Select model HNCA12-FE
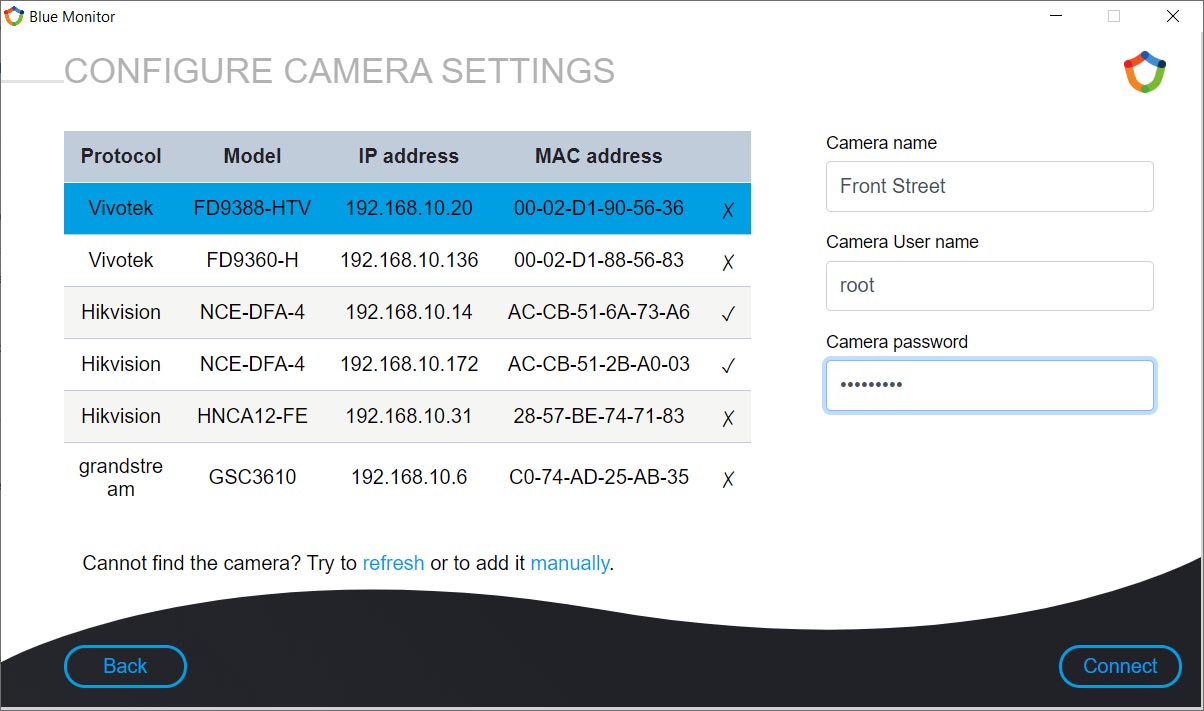 click(x=252, y=416)
